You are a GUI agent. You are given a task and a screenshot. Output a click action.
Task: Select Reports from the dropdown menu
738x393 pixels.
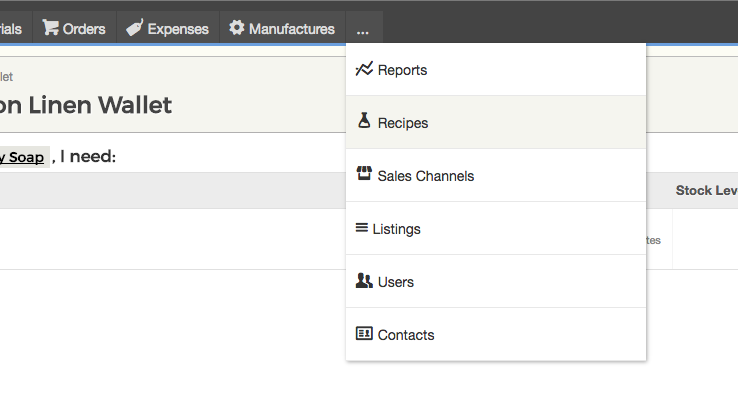point(496,70)
